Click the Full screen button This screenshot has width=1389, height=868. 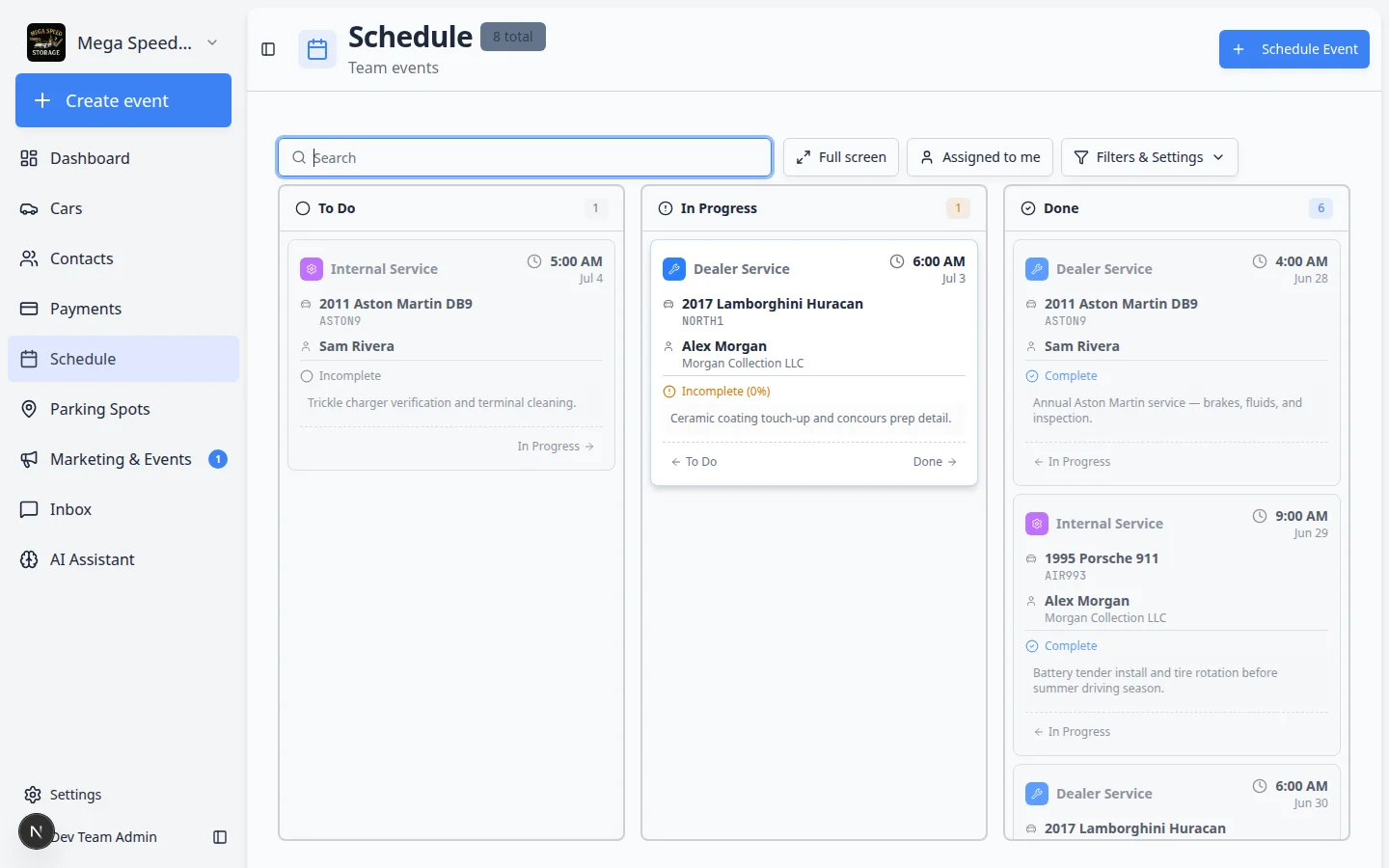click(841, 157)
